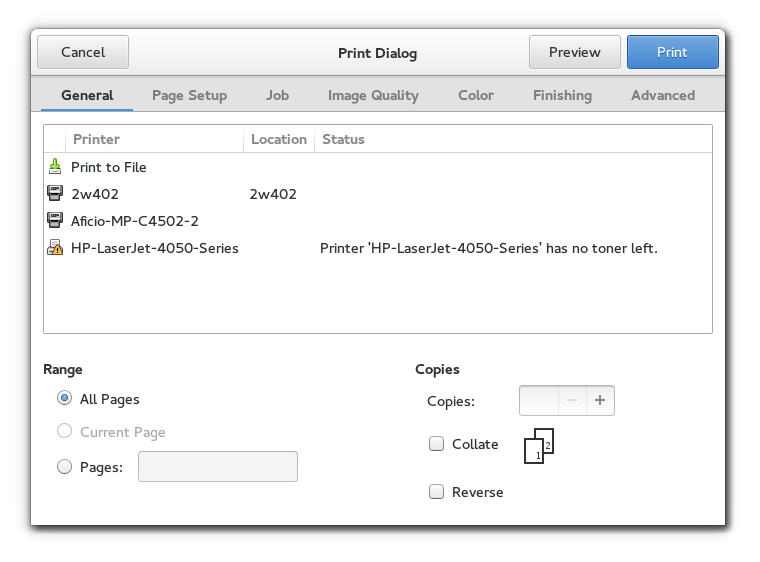This screenshot has width=760, height=562.
Task: Switch to the Page Setup tab
Action: 189,95
